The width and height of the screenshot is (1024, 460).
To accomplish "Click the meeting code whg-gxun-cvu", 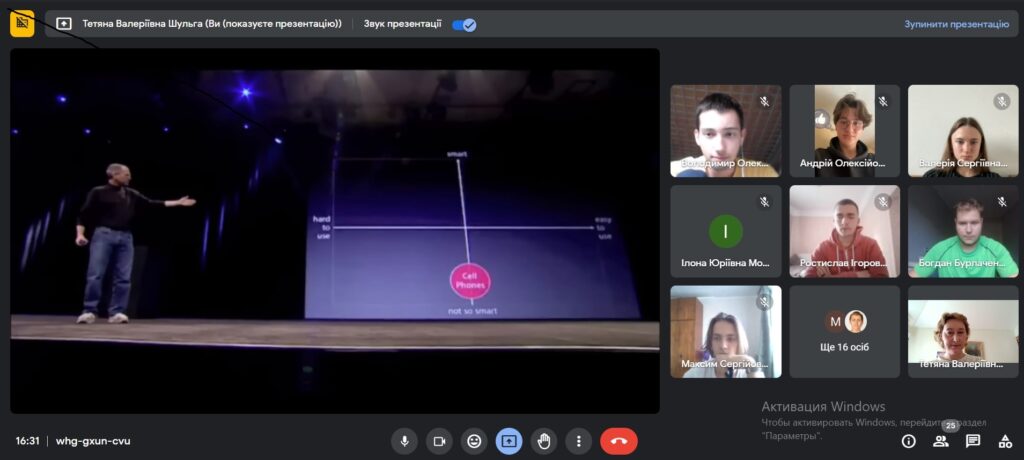I will (x=93, y=441).
